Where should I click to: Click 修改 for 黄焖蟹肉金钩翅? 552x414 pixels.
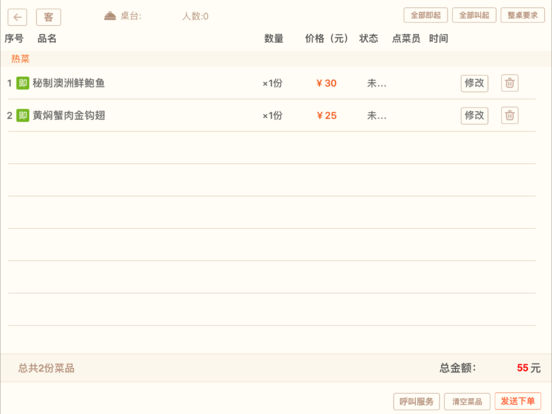[x=475, y=115]
